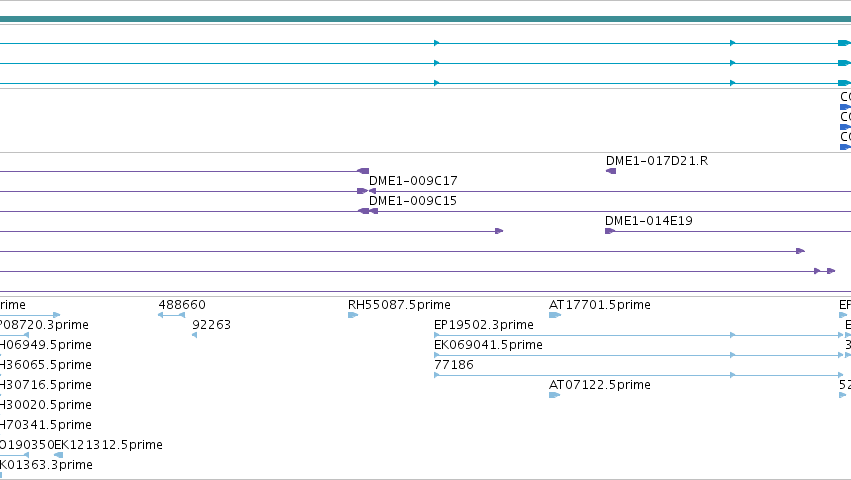Viewport: 851px width, 480px height.
Task: Click the 92263 feature label
Action: 212,325
